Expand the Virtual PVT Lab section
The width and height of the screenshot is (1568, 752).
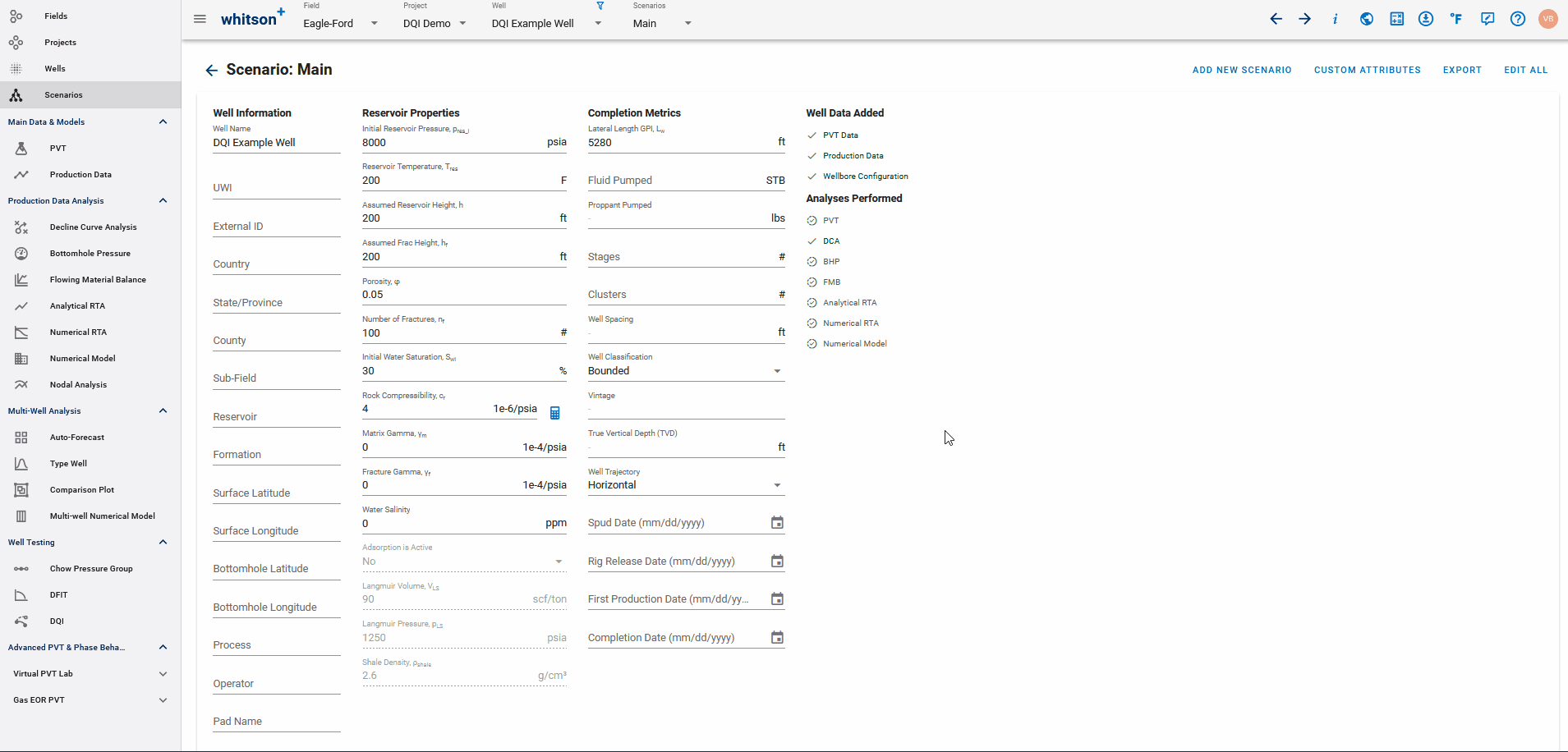163,674
